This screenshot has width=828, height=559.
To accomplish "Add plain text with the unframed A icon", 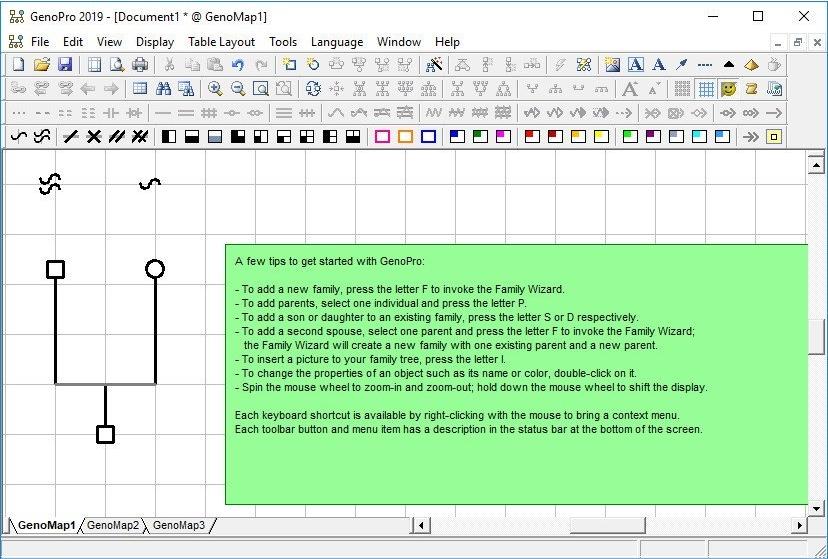I will [x=658, y=64].
